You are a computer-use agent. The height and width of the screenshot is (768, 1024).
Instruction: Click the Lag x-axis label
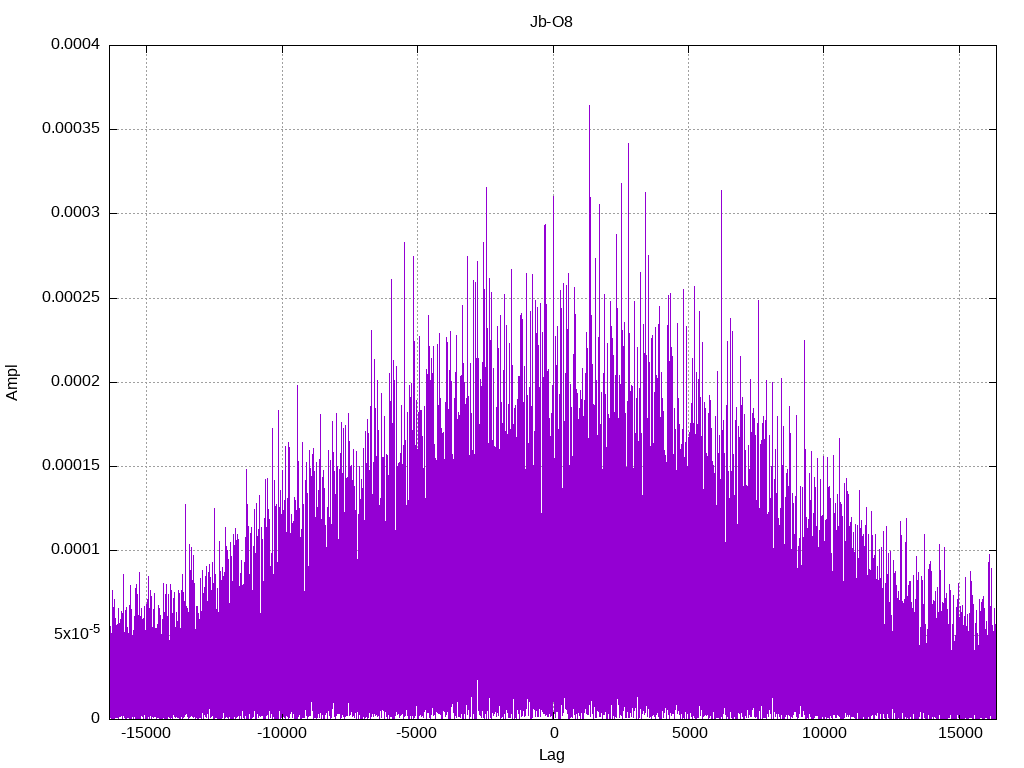552,755
